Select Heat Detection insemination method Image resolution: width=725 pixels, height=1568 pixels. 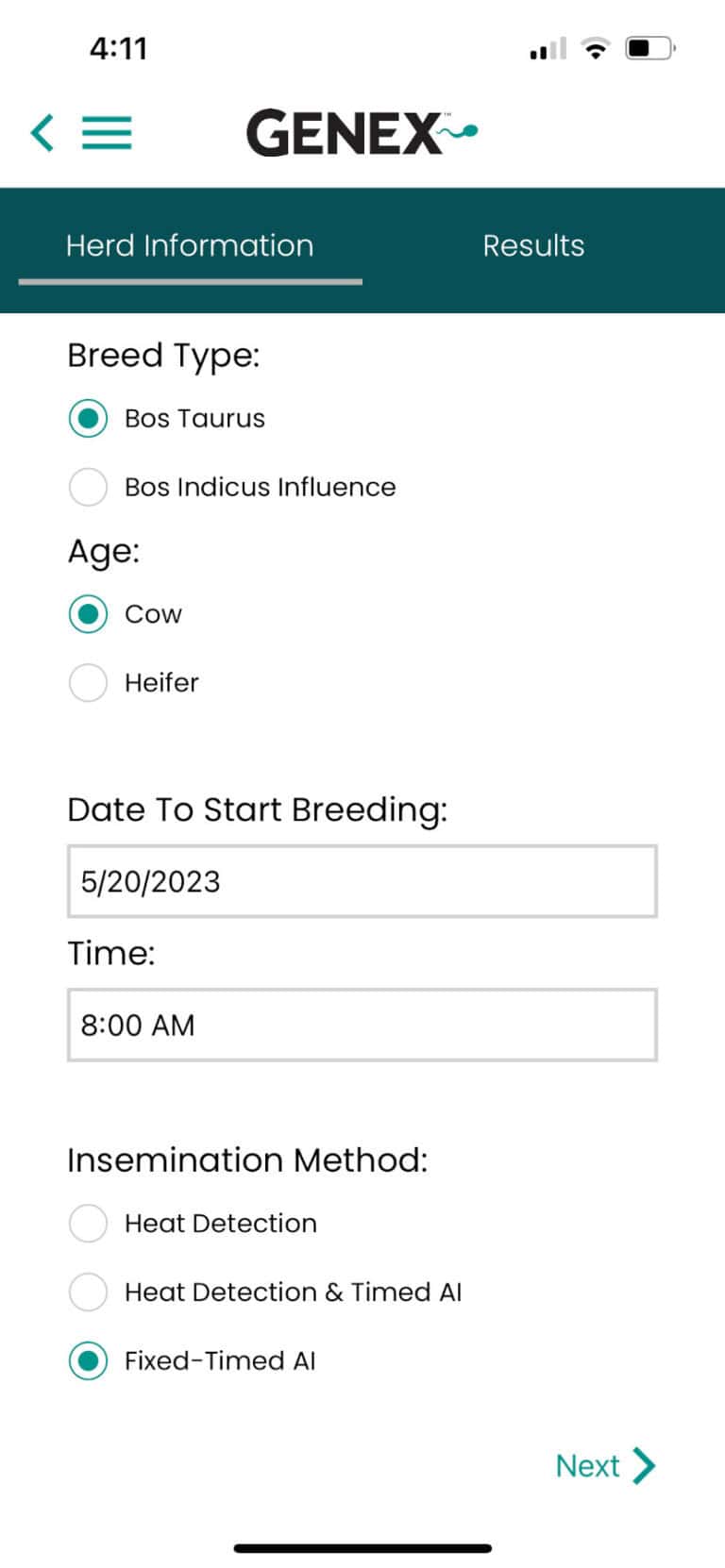click(88, 1223)
